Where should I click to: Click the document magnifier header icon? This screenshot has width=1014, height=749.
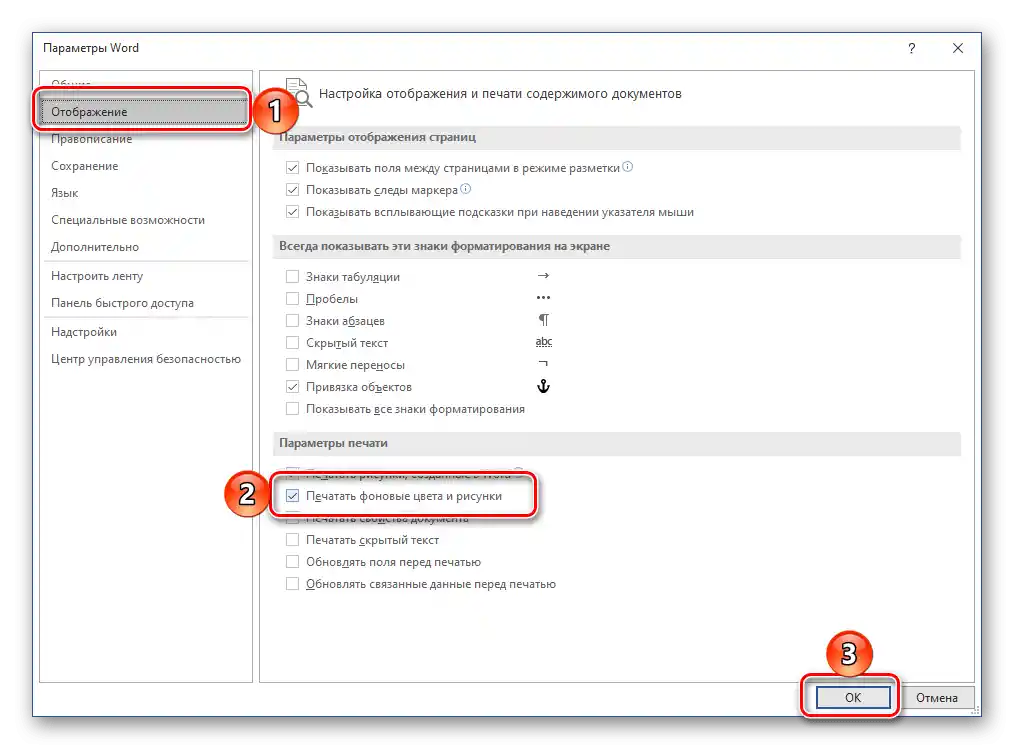[299, 93]
